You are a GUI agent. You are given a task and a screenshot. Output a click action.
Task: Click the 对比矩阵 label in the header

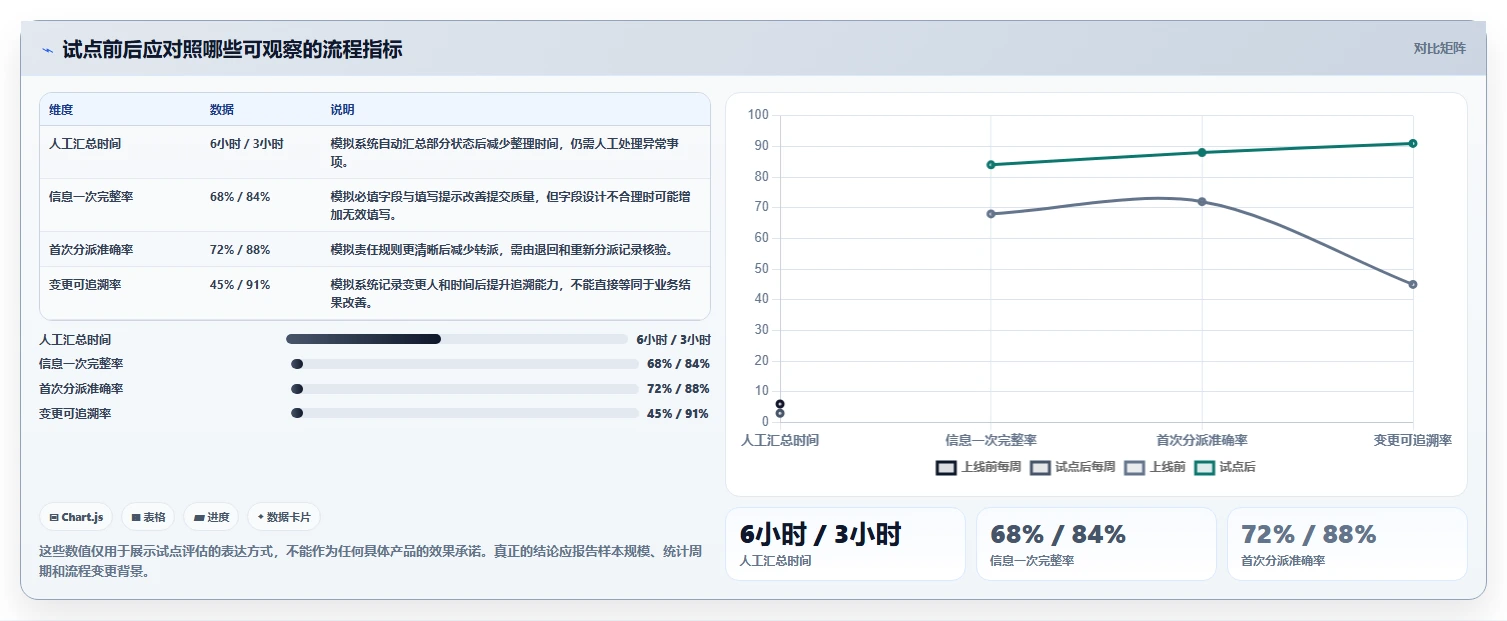1440,48
